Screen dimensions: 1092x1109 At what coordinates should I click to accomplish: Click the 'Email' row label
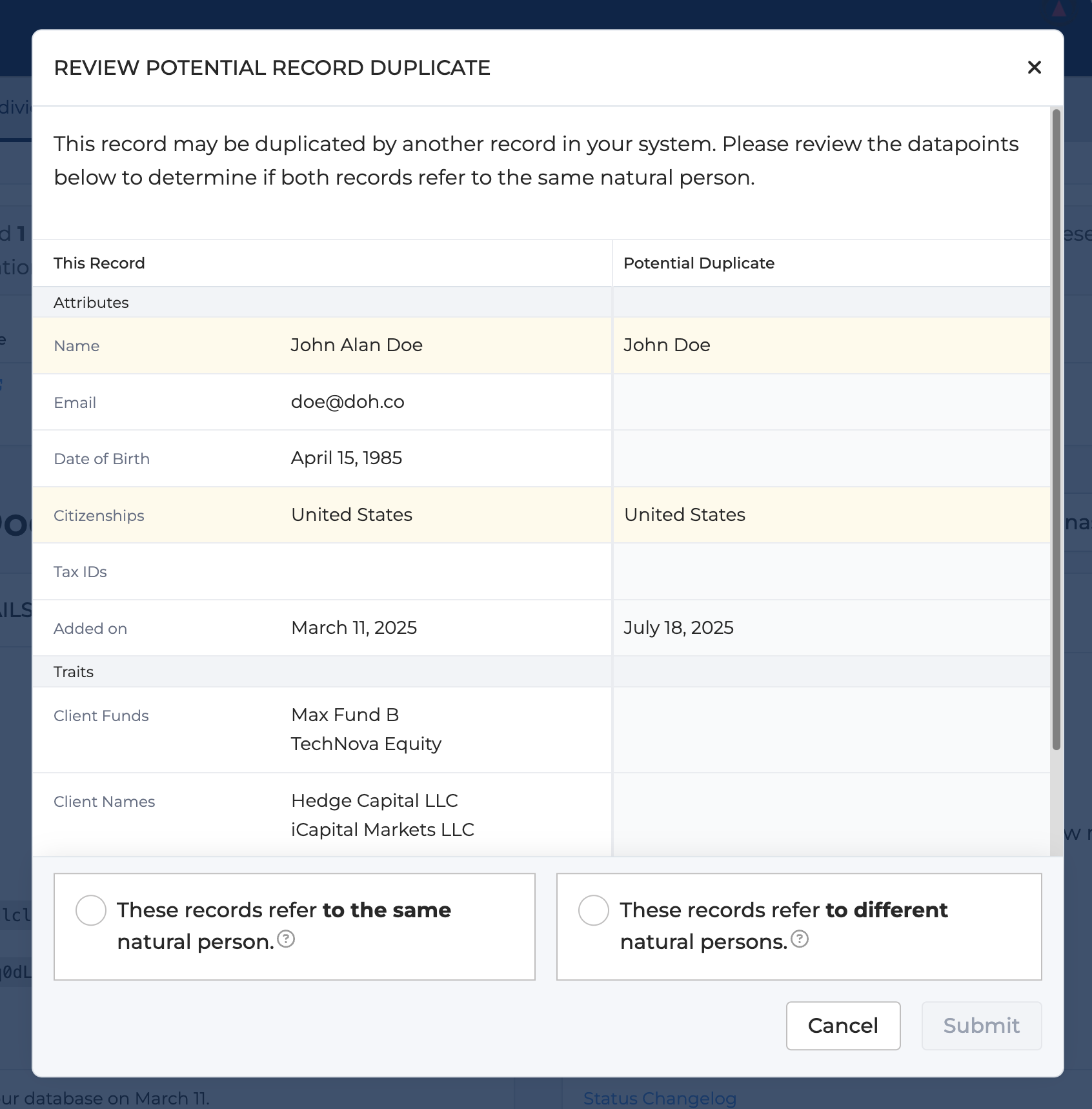[75, 403]
